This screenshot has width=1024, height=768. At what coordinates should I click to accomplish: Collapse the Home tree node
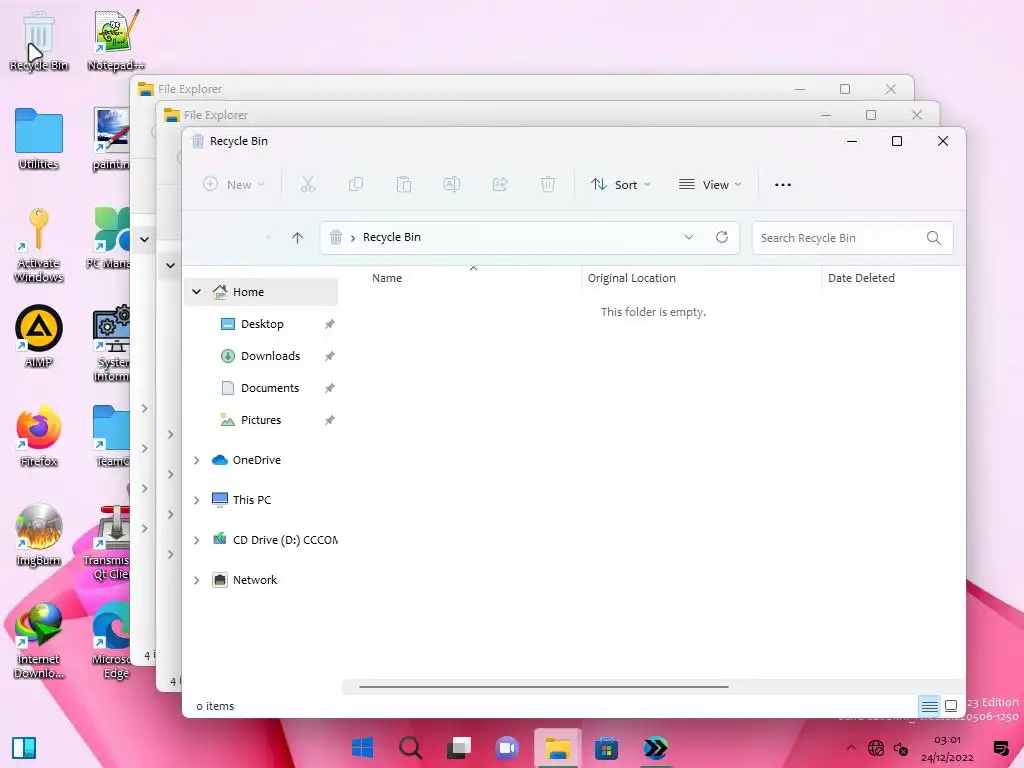click(x=197, y=292)
